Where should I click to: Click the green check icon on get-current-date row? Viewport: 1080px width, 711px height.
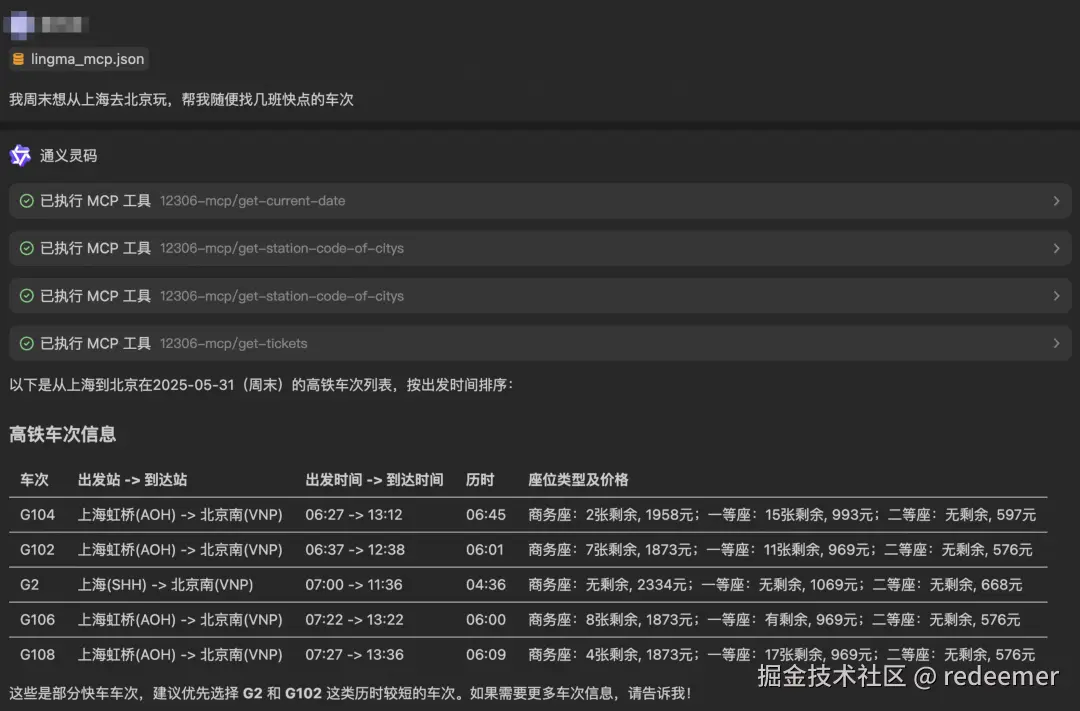point(26,201)
